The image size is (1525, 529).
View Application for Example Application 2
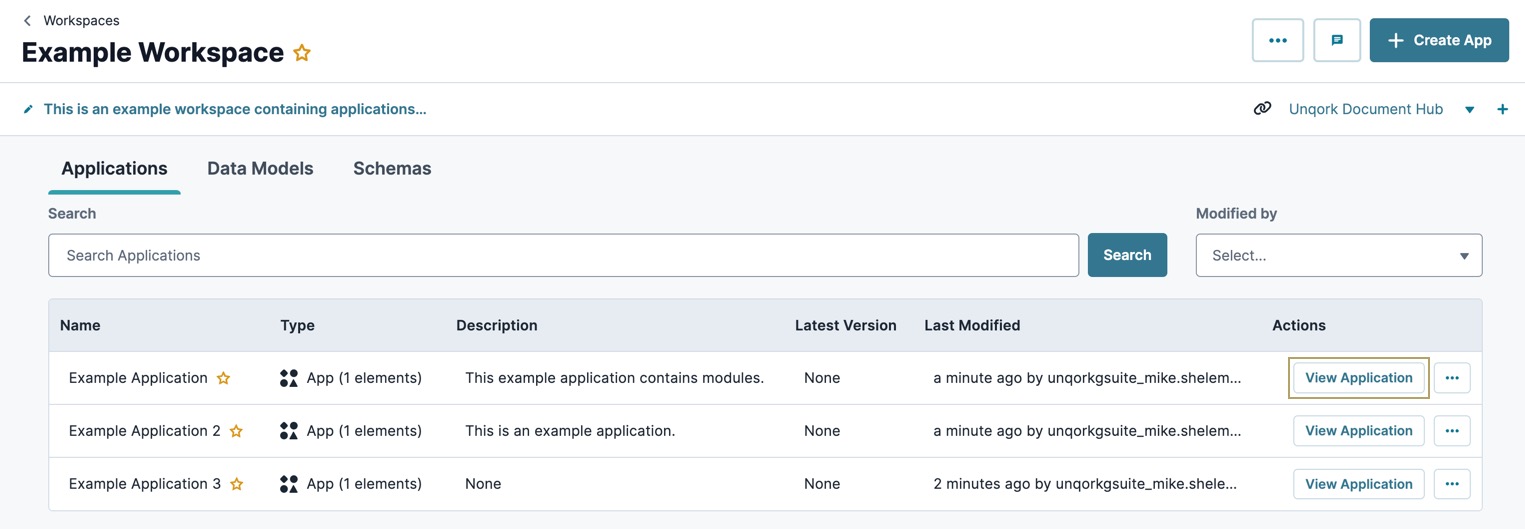1359,431
